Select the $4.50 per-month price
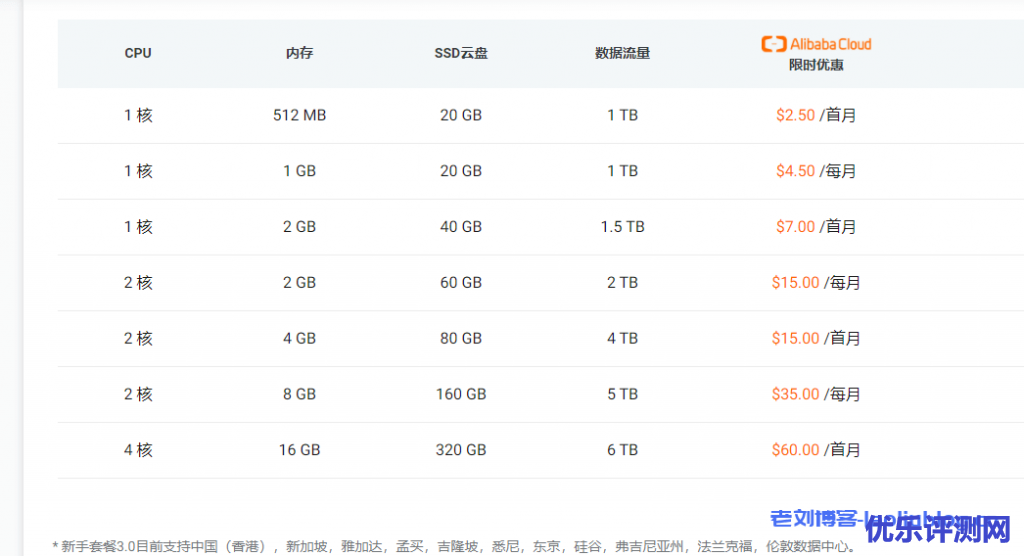This screenshot has width=1024, height=556. pyautogui.click(x=795, y=171)
